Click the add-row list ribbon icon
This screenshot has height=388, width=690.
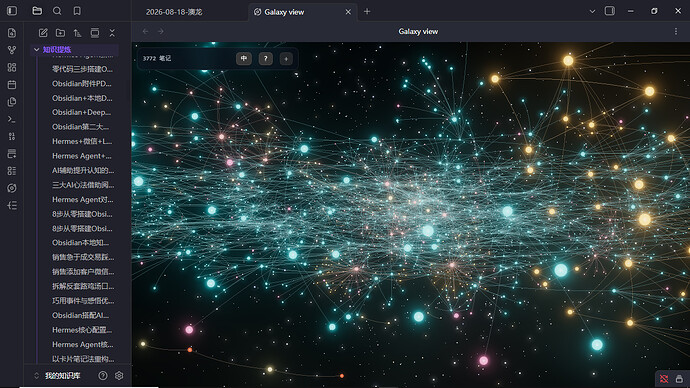(x=12, y=154)
